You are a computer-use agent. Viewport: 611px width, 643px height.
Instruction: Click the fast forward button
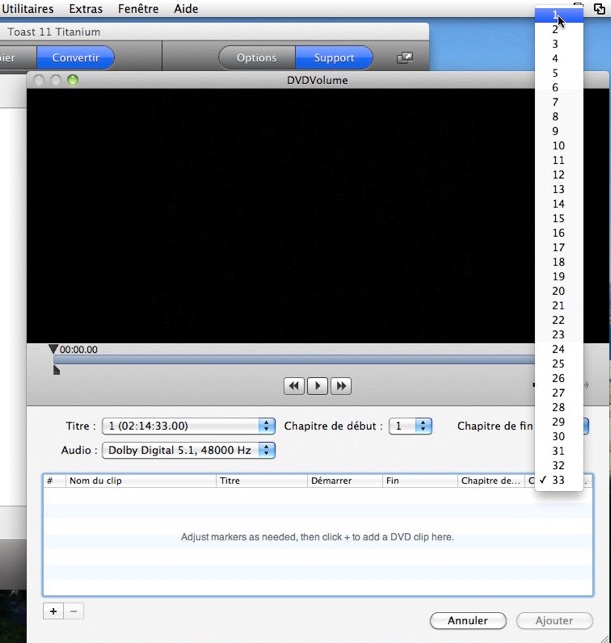341,386
